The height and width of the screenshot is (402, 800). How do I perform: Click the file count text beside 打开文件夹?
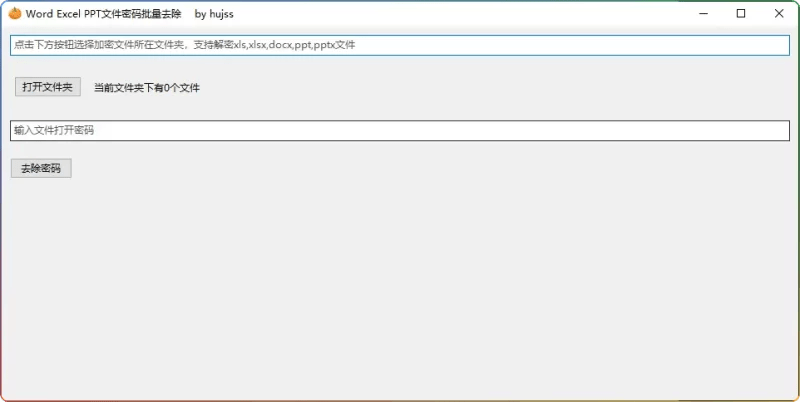click(x=147, y=88)
